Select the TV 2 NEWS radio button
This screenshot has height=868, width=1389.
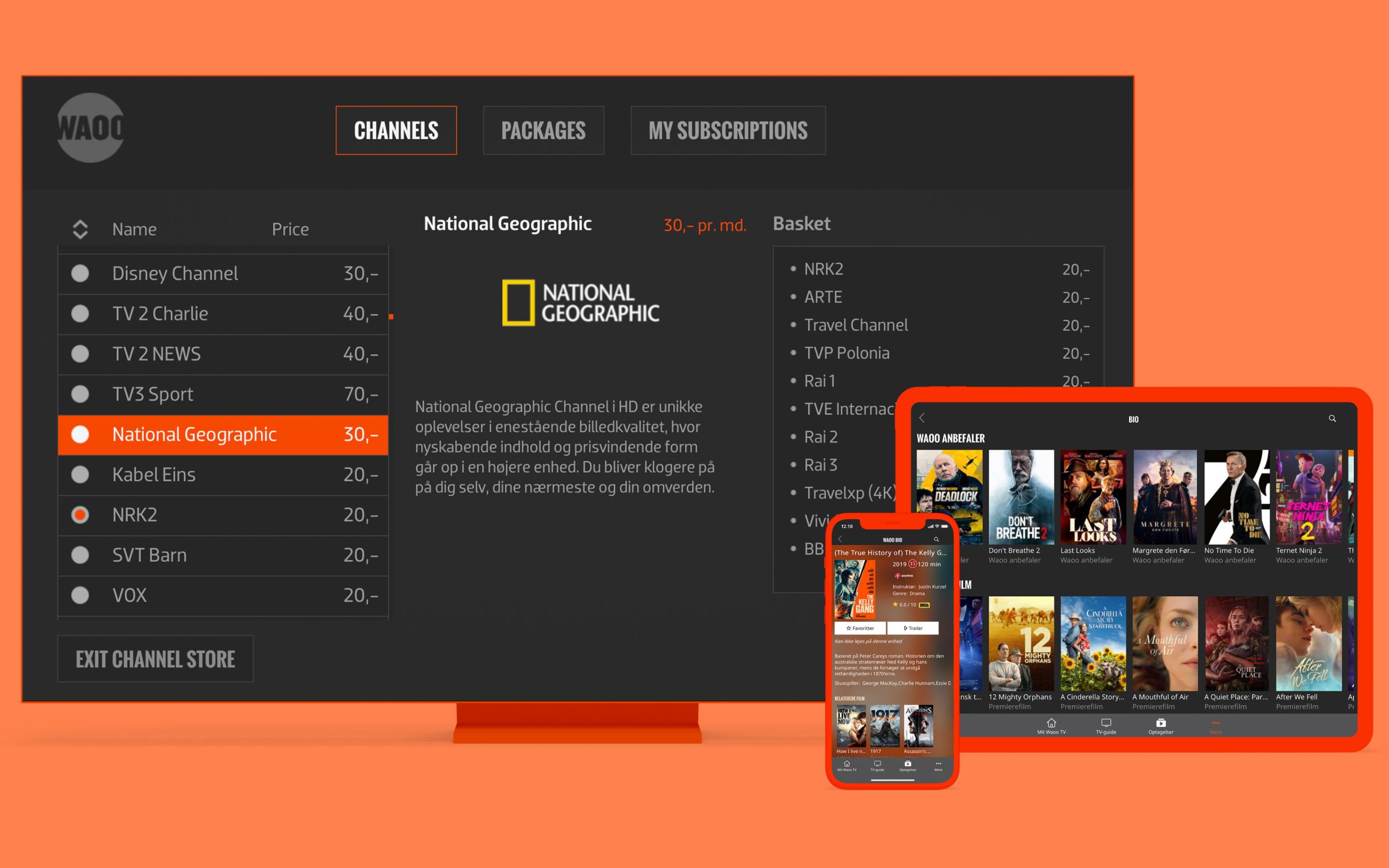tap(80, 353)
